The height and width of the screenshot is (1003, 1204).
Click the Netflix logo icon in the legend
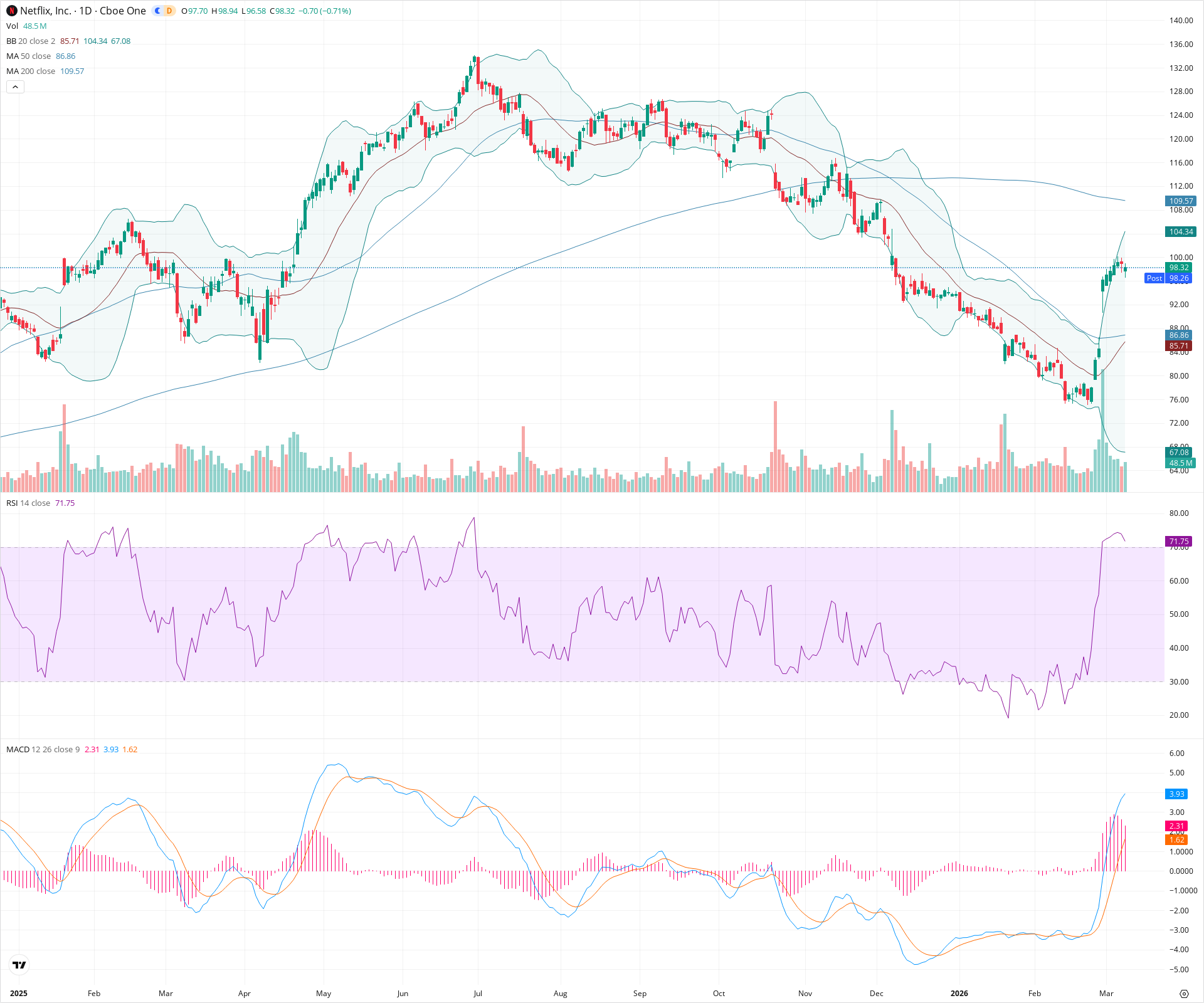pos(11,11)
